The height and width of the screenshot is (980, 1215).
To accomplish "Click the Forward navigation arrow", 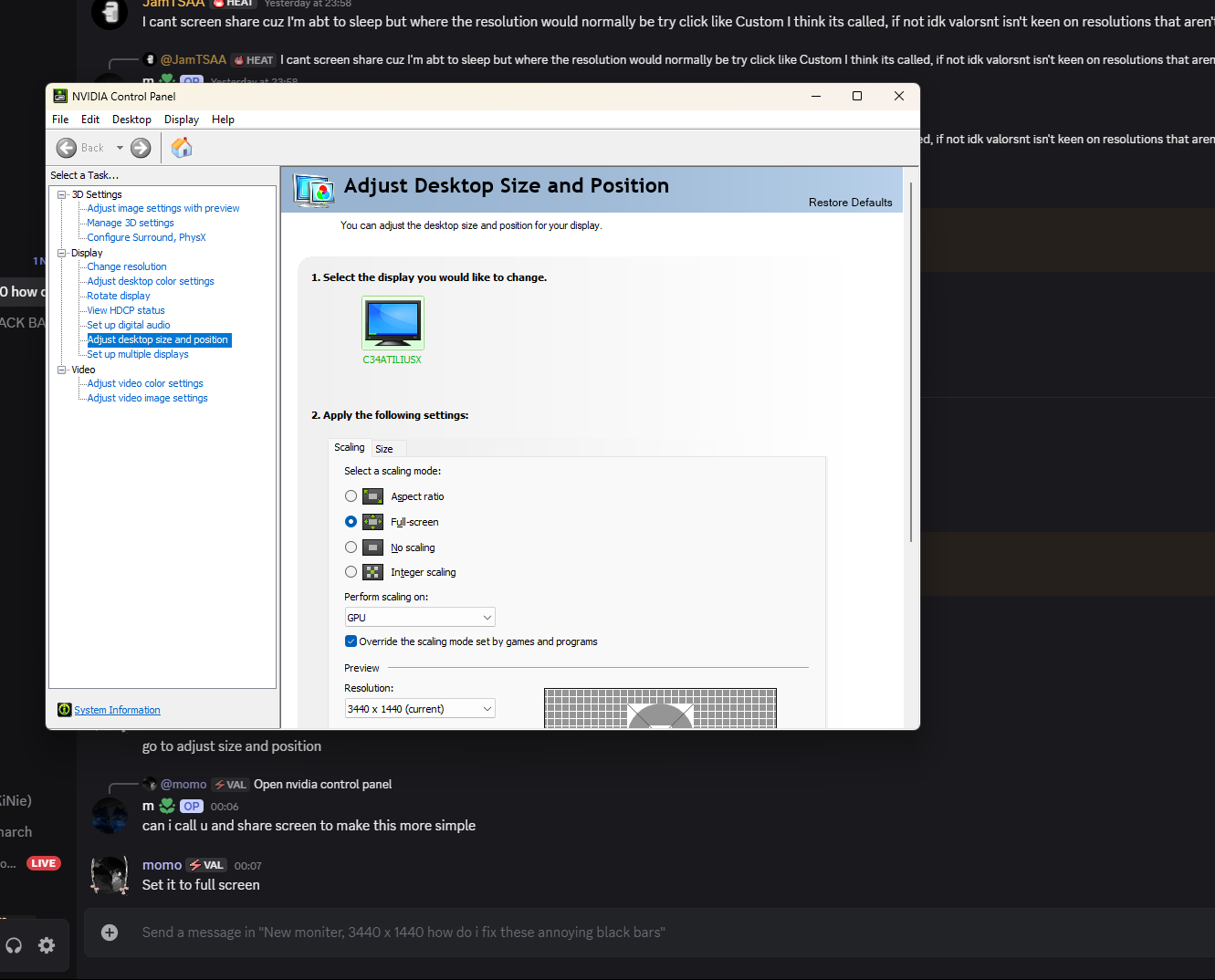I will 140,147.
